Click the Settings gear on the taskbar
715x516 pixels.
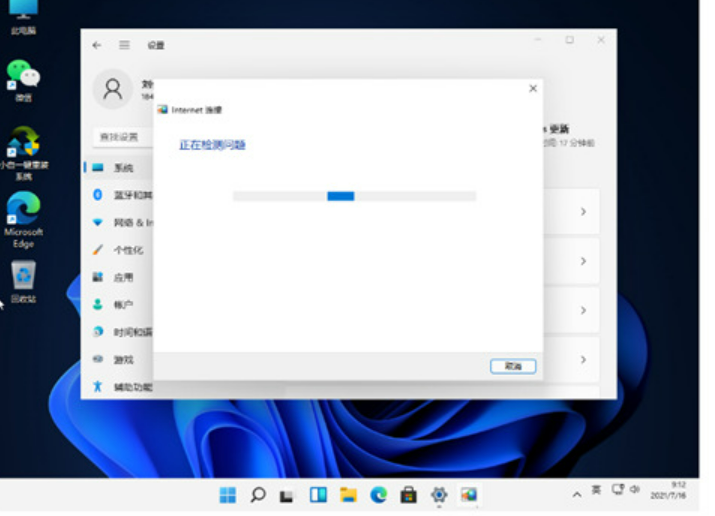coord(438,495)
